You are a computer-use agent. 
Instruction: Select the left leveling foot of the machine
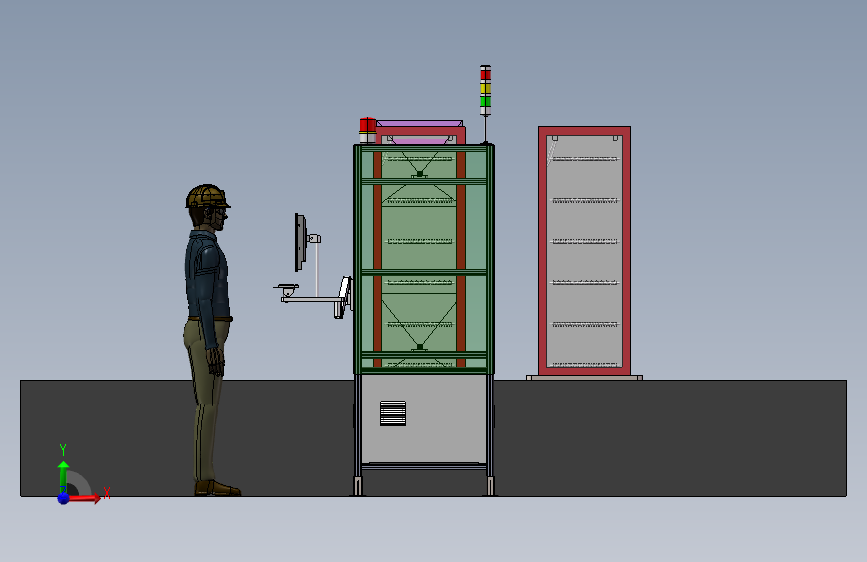tap(358, 486)
